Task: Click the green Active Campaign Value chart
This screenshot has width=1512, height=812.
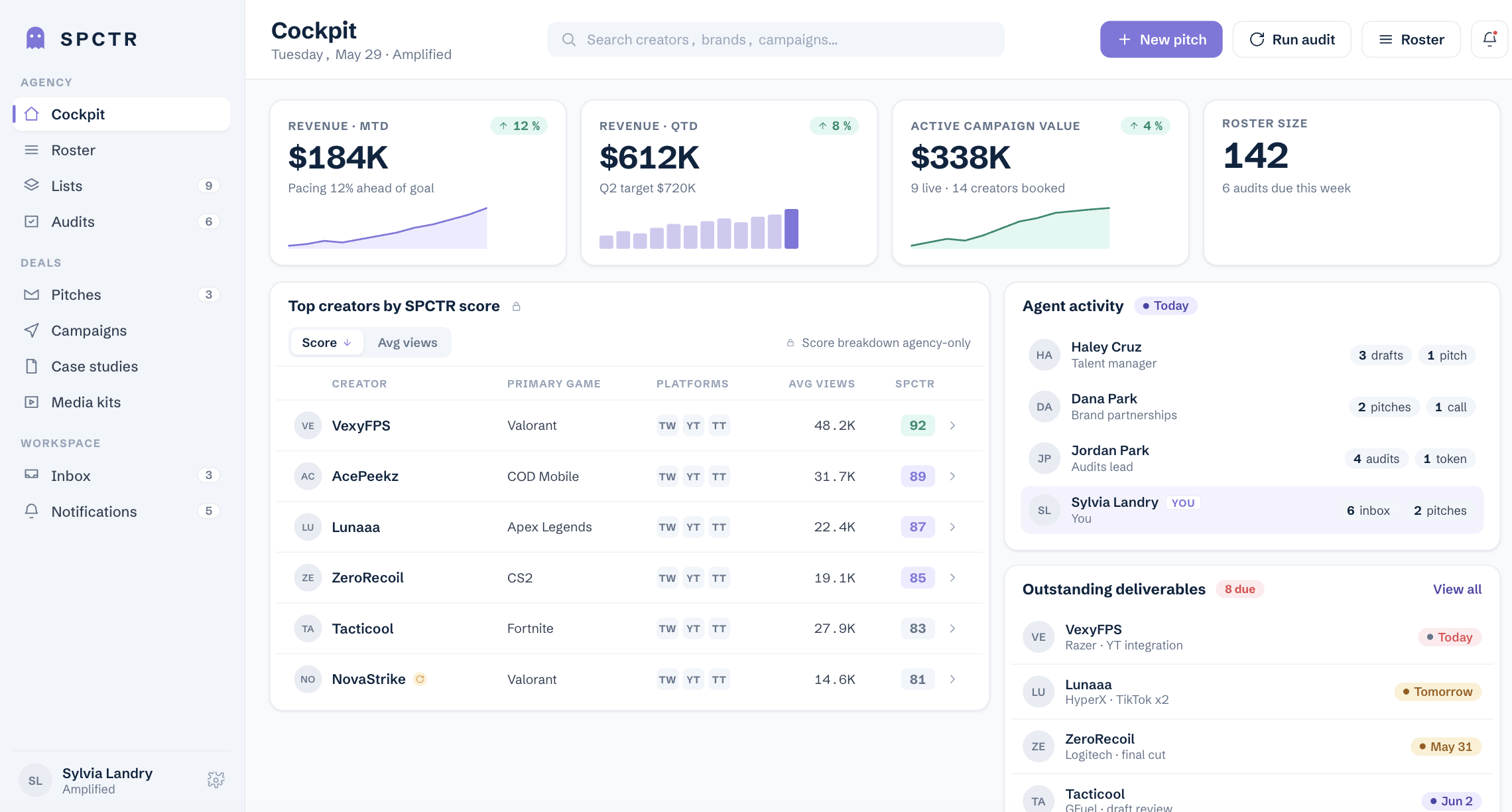Action: (1010, 228)
